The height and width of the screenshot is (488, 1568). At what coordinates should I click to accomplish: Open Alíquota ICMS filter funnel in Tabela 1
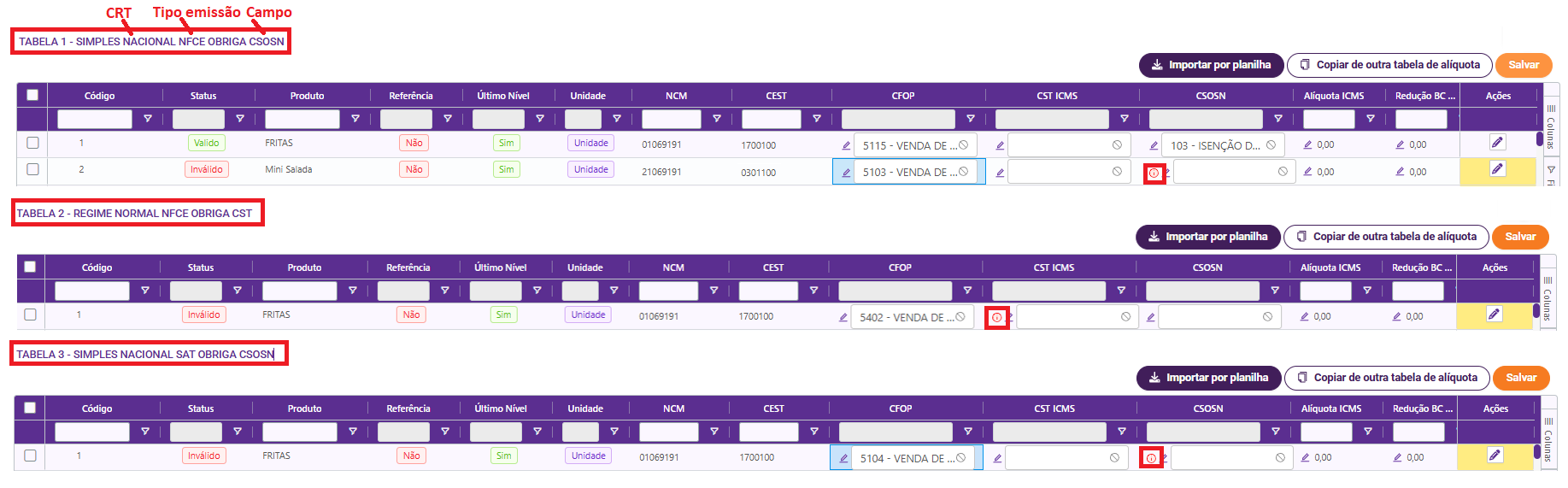1371,119
